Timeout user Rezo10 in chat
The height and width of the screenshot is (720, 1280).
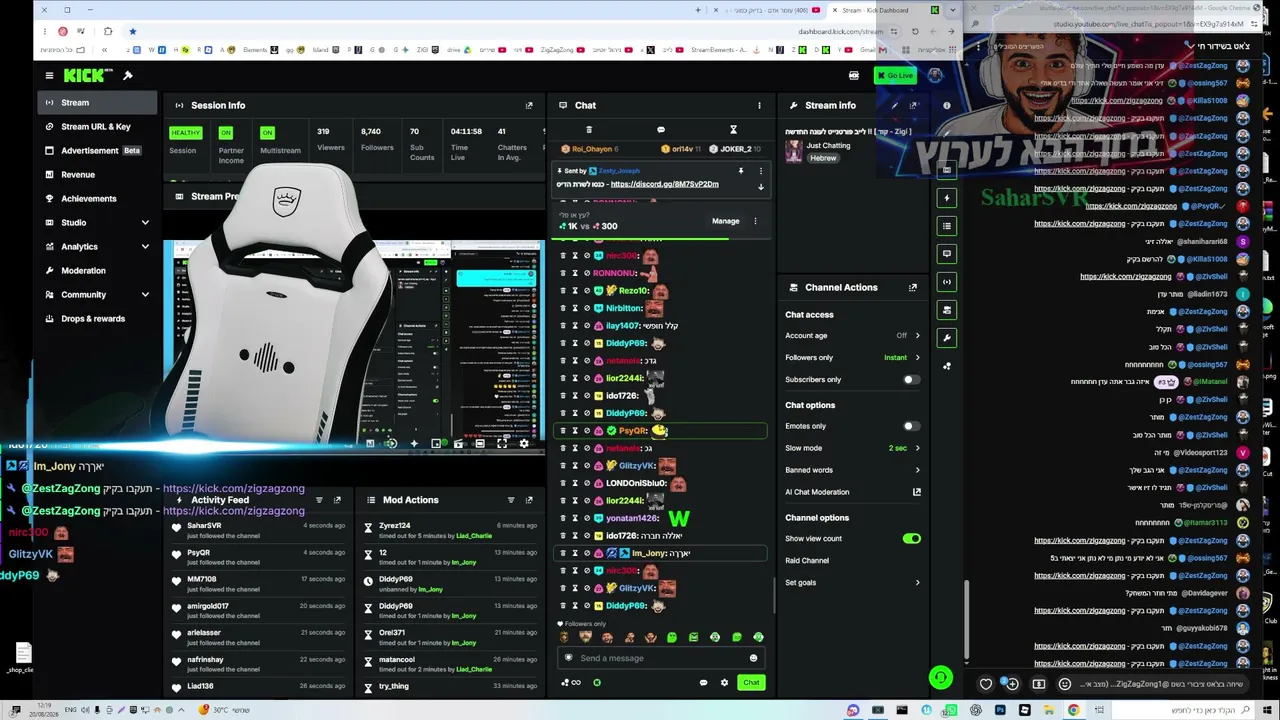pyautogui.click(x=575, y=291)
